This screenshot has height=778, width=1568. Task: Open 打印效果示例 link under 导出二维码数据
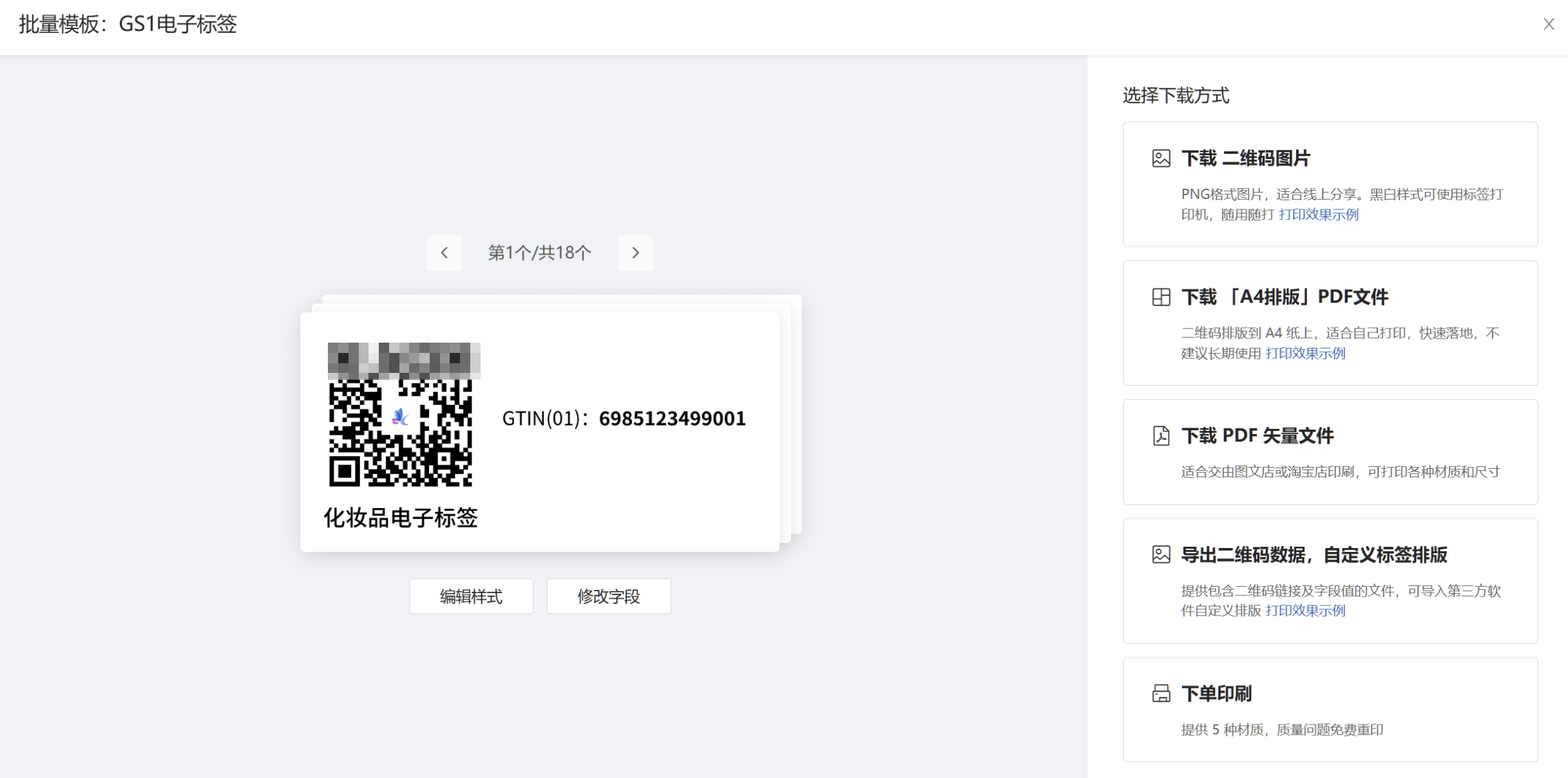coord(1305,611)
